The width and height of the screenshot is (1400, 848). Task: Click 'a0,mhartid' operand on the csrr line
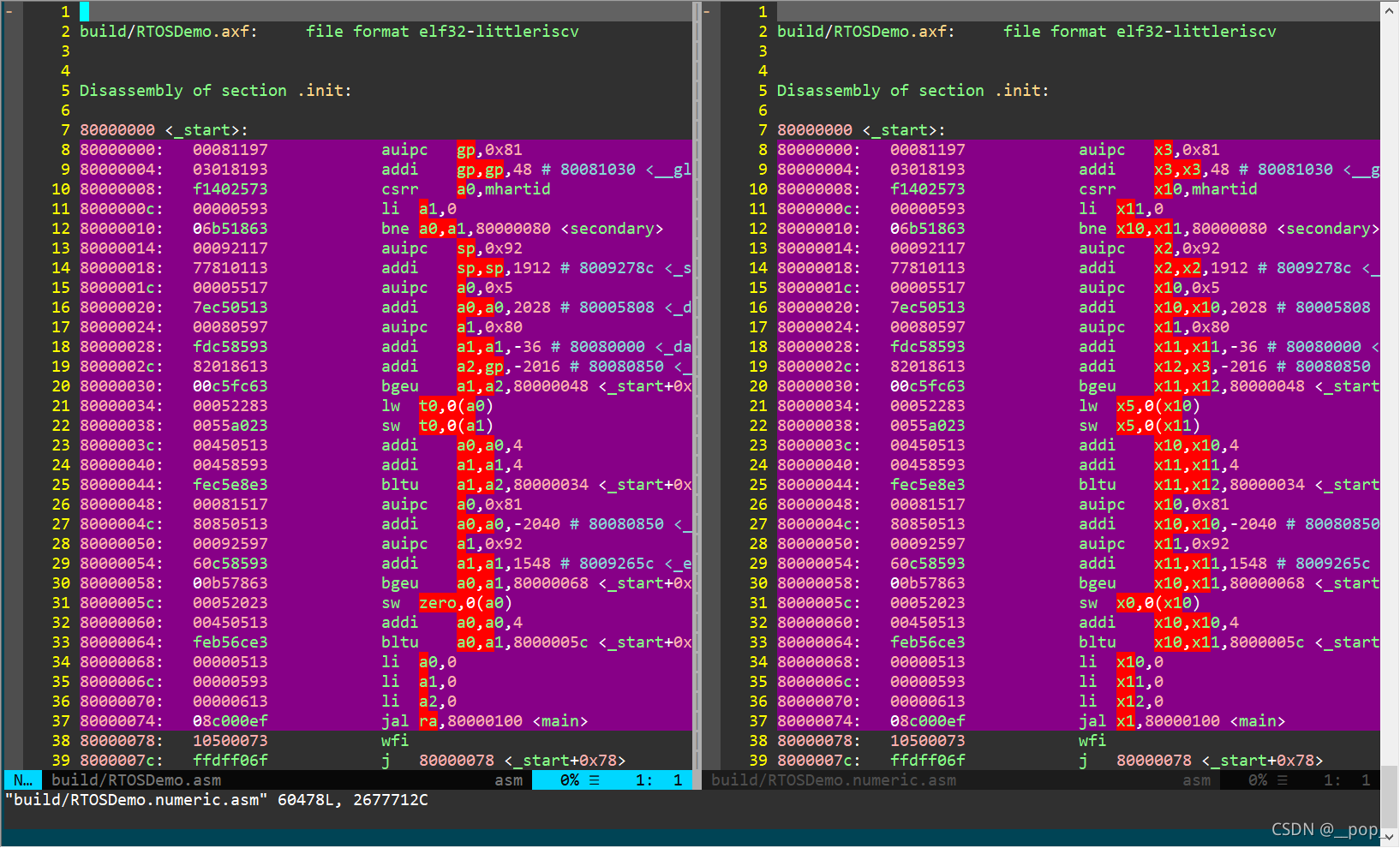tap(504, 189)
